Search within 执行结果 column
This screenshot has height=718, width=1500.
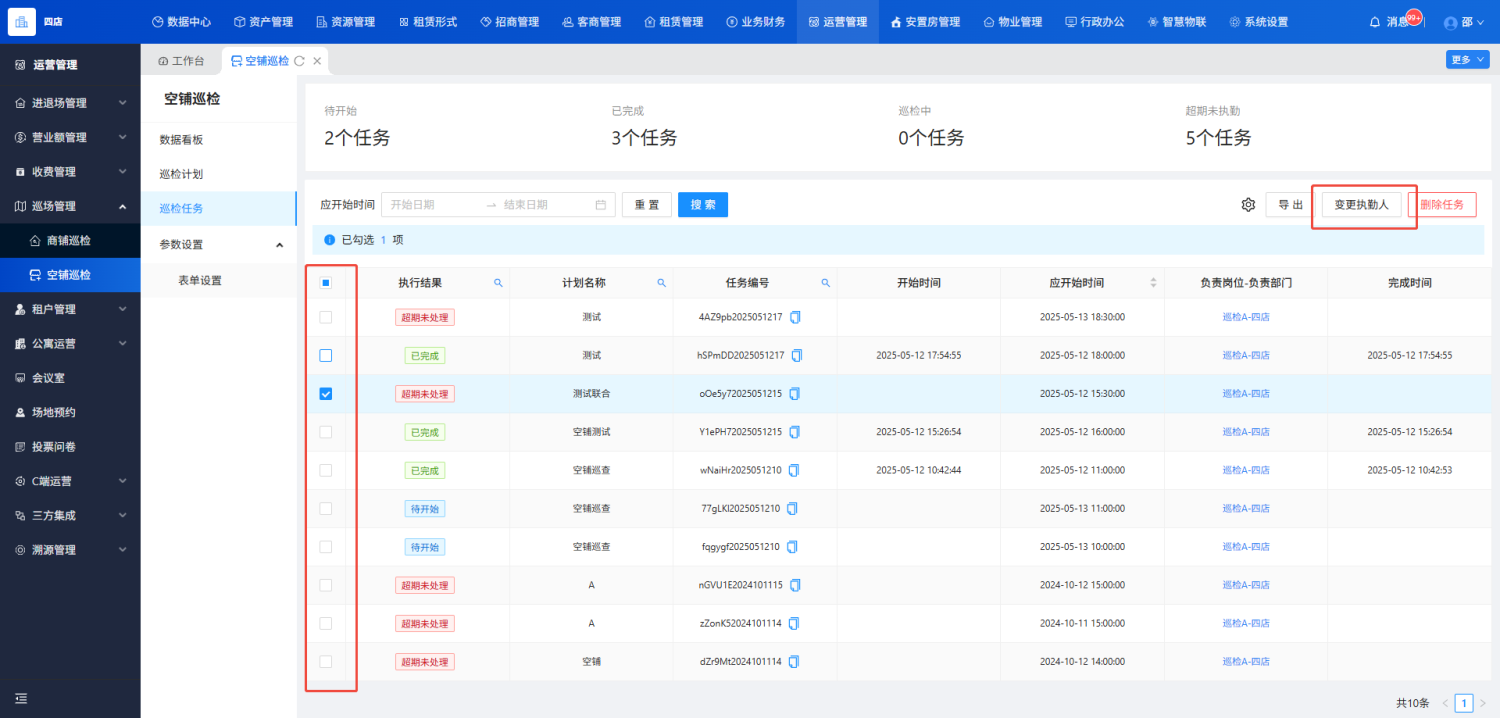coord(498,283)
